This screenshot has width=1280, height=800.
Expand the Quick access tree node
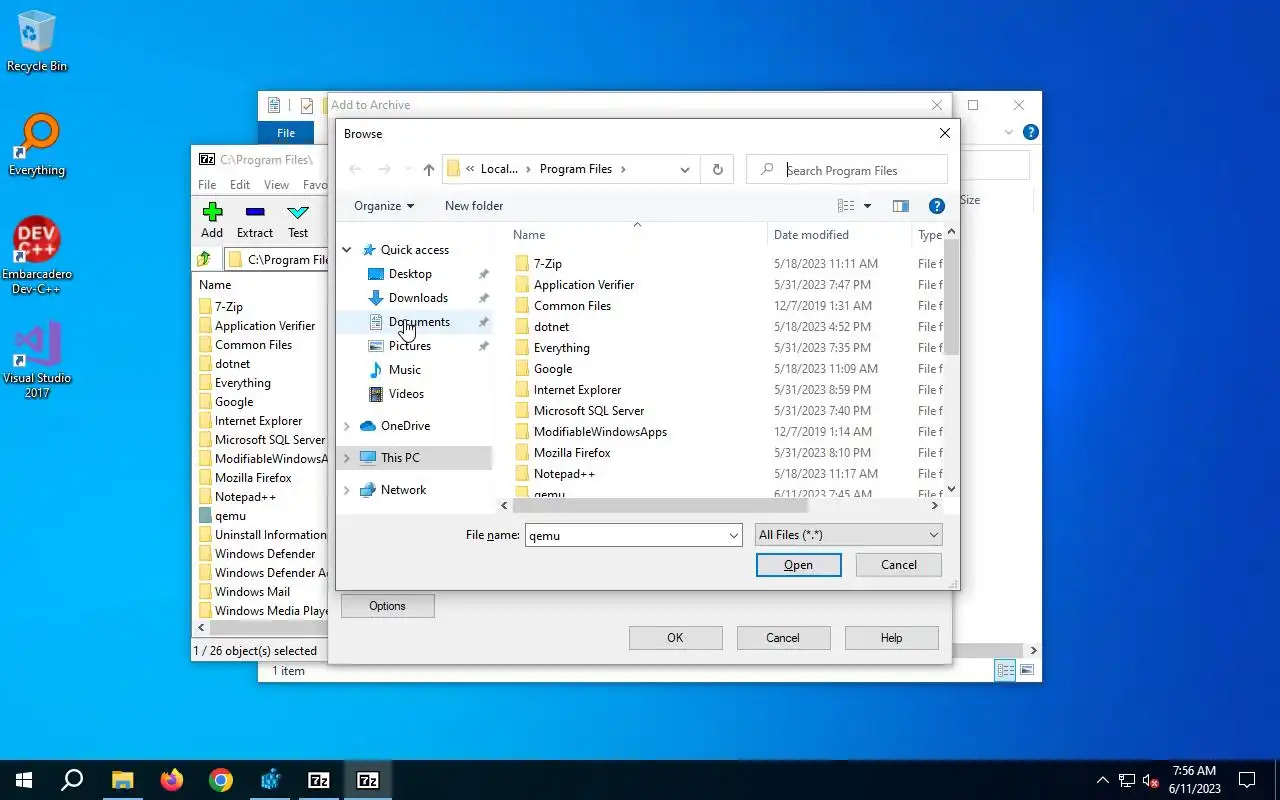click(347, 250)
